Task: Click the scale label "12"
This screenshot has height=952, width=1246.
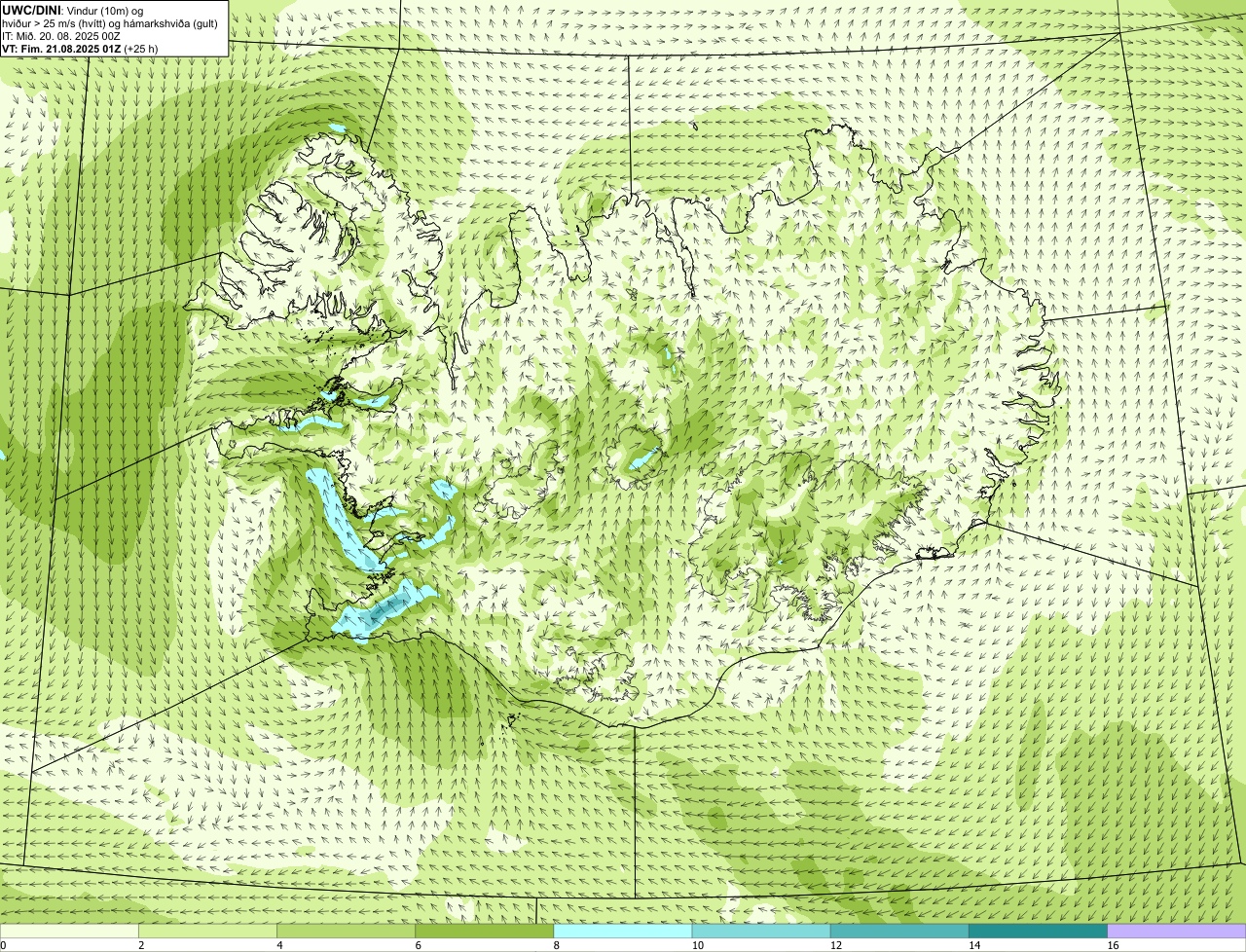Action: click(835, 945)
